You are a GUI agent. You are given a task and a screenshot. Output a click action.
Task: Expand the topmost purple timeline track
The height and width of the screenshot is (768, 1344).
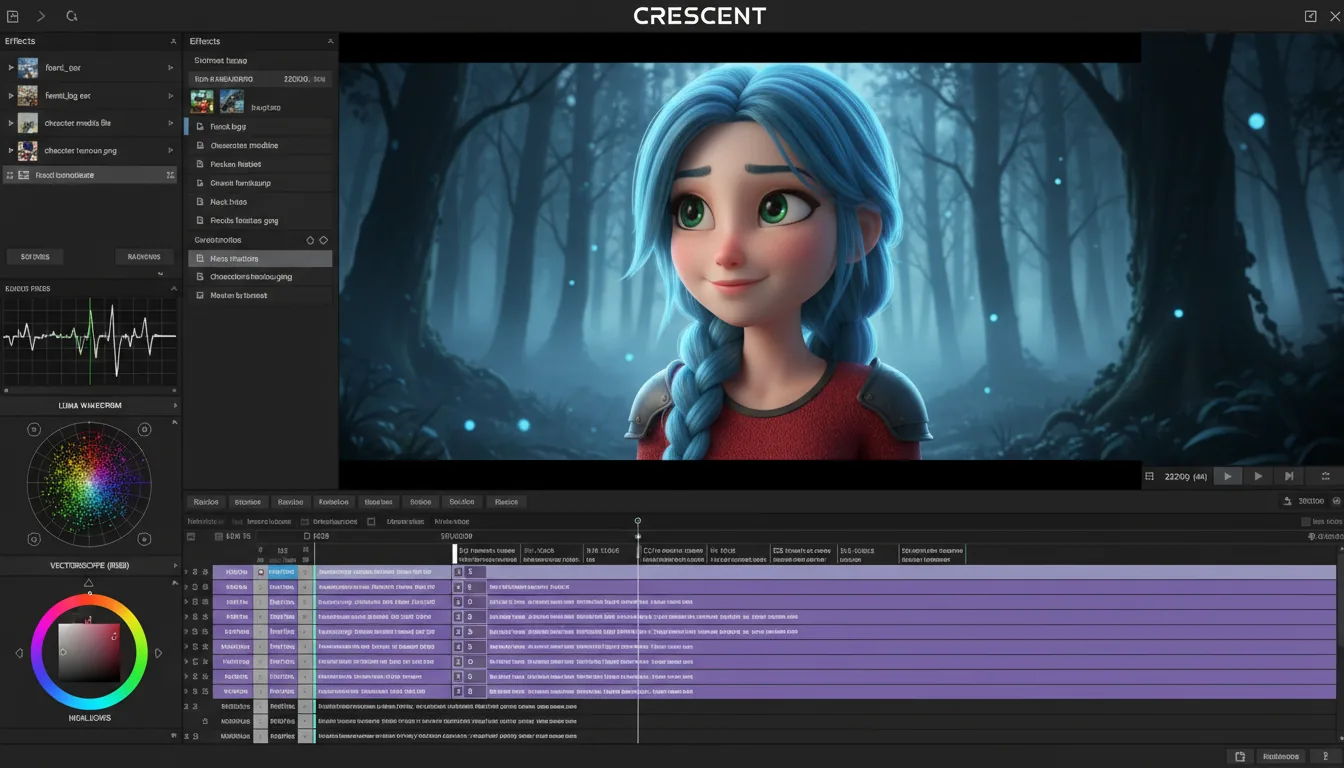point(186,572)
